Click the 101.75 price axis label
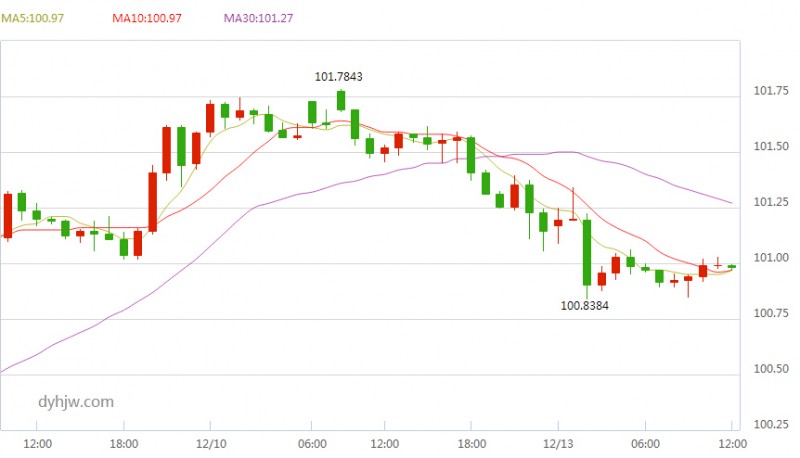 769,91
